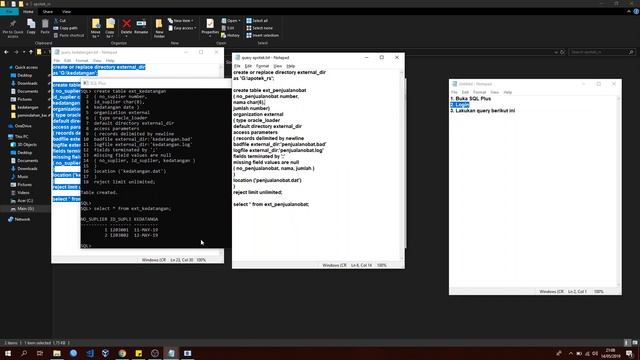Open View menu in Untitled Notepad
Screen dimensions: 640x360
pyautogui.click(x=495, y=92)
